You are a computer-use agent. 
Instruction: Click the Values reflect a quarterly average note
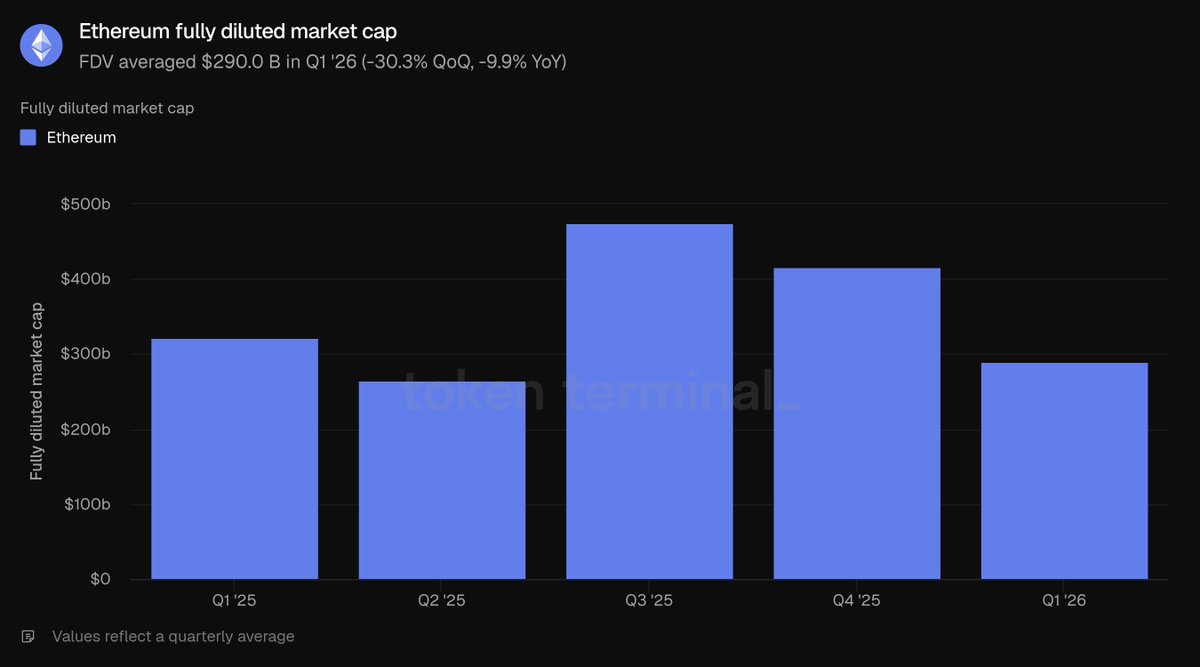(173, 636)
